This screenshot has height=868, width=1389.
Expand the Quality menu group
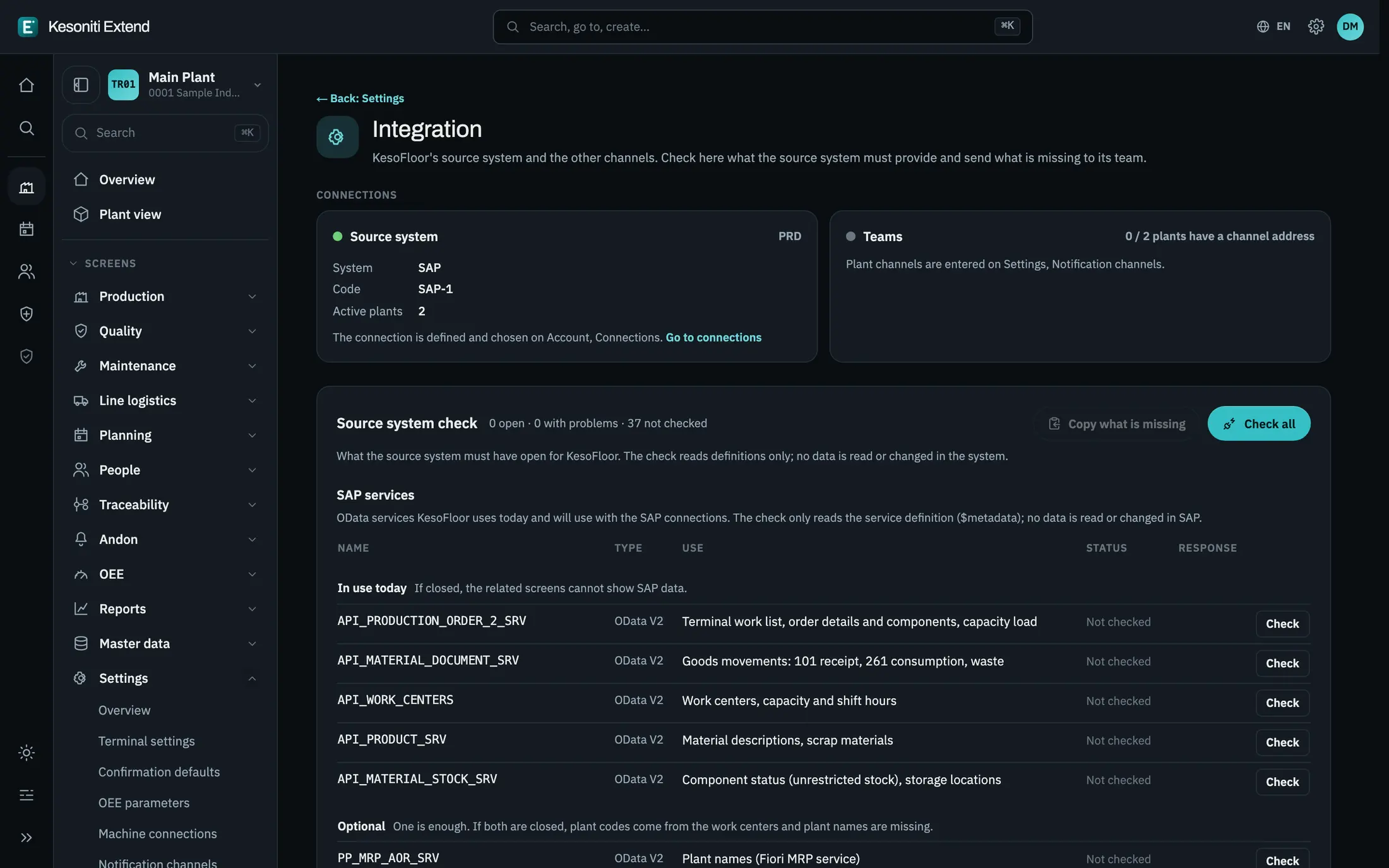(165, 331)
